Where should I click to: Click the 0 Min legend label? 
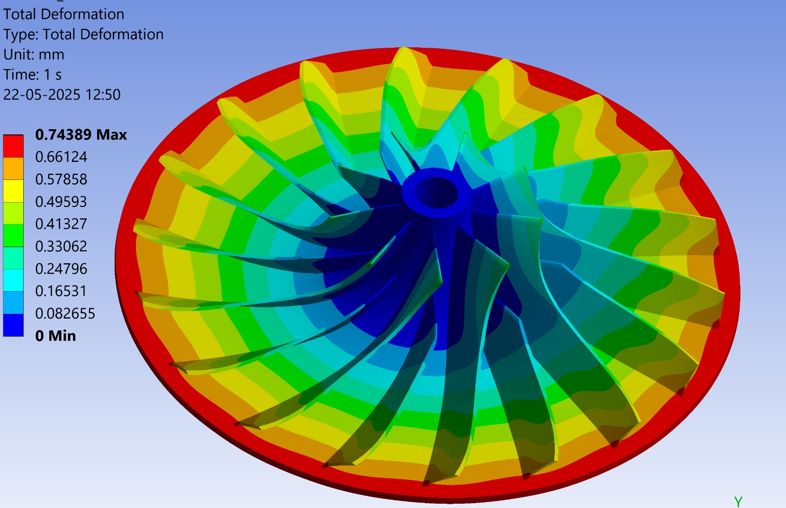(55, 336)
